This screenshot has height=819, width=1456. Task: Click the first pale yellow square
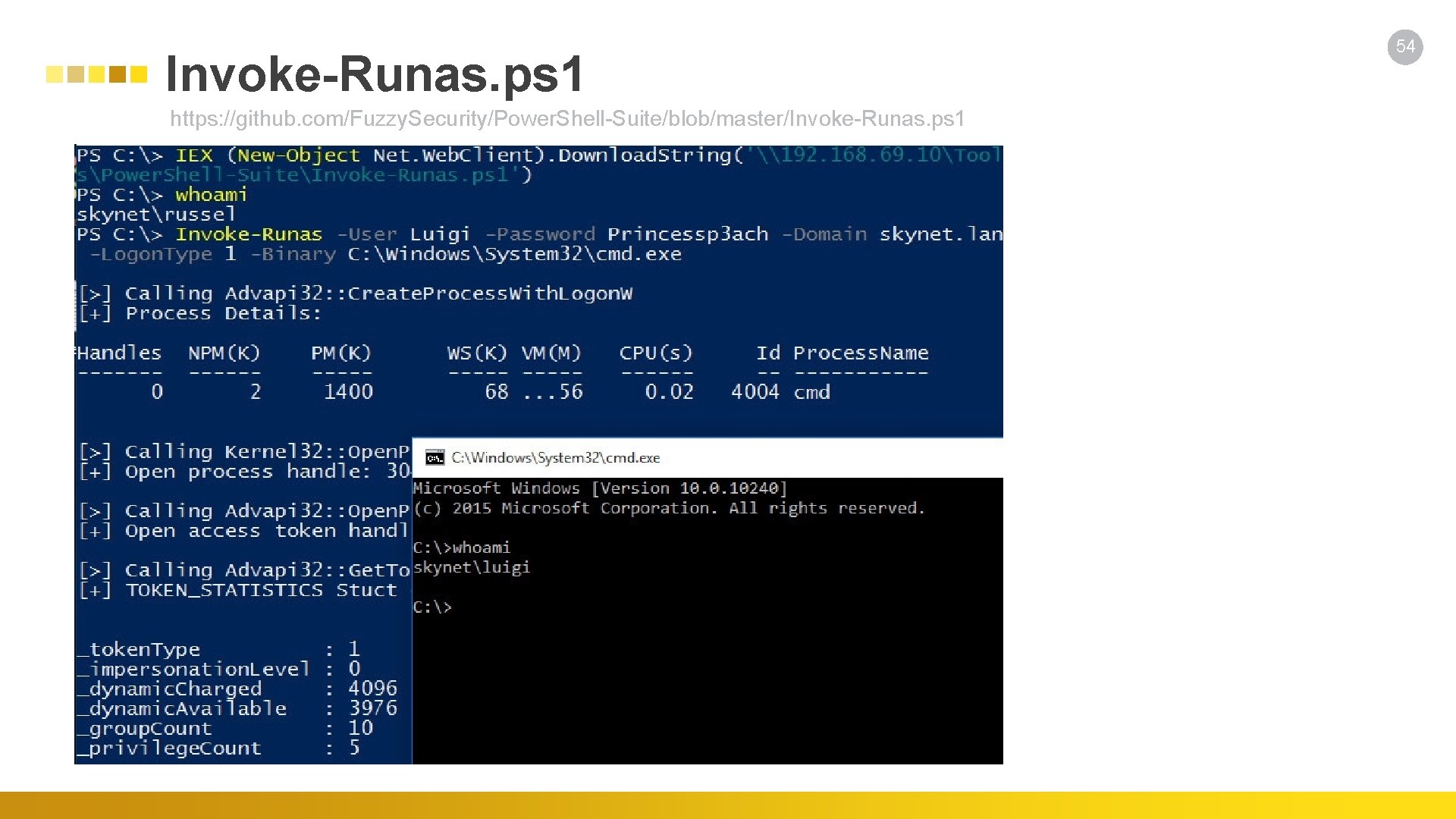(54, 74)
